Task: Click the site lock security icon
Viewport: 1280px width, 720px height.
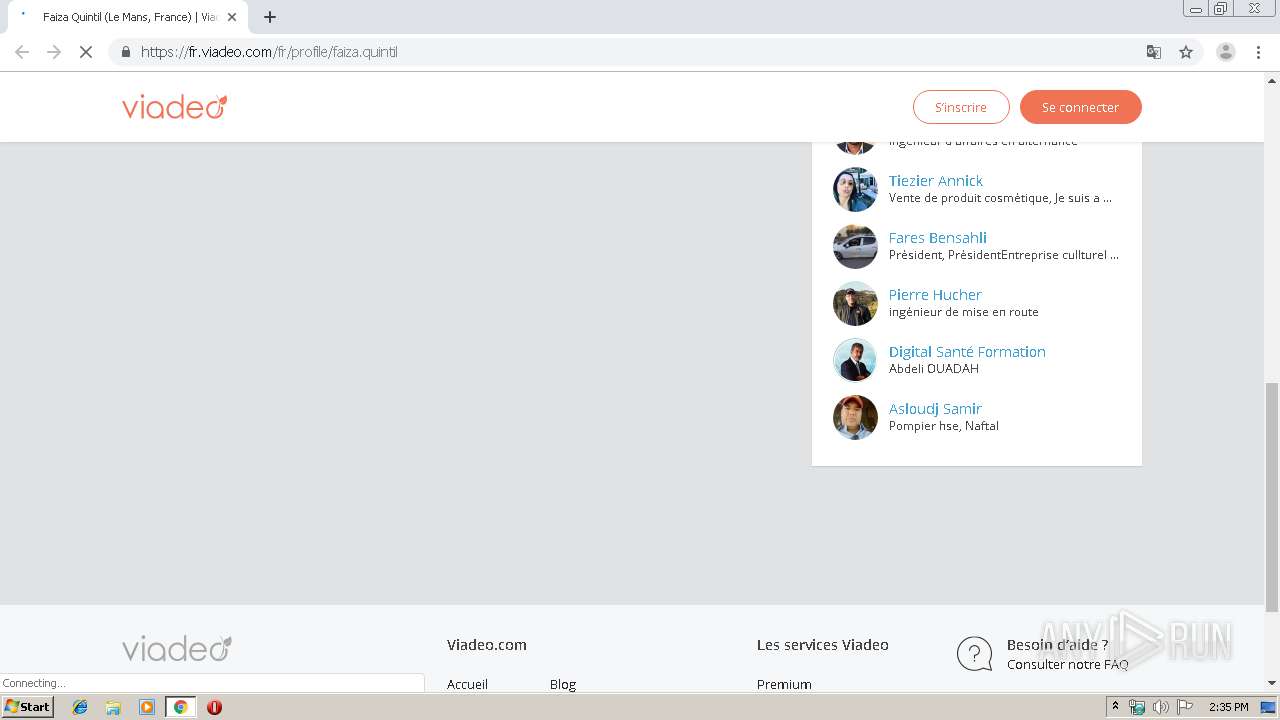Action: coord(125,52)
